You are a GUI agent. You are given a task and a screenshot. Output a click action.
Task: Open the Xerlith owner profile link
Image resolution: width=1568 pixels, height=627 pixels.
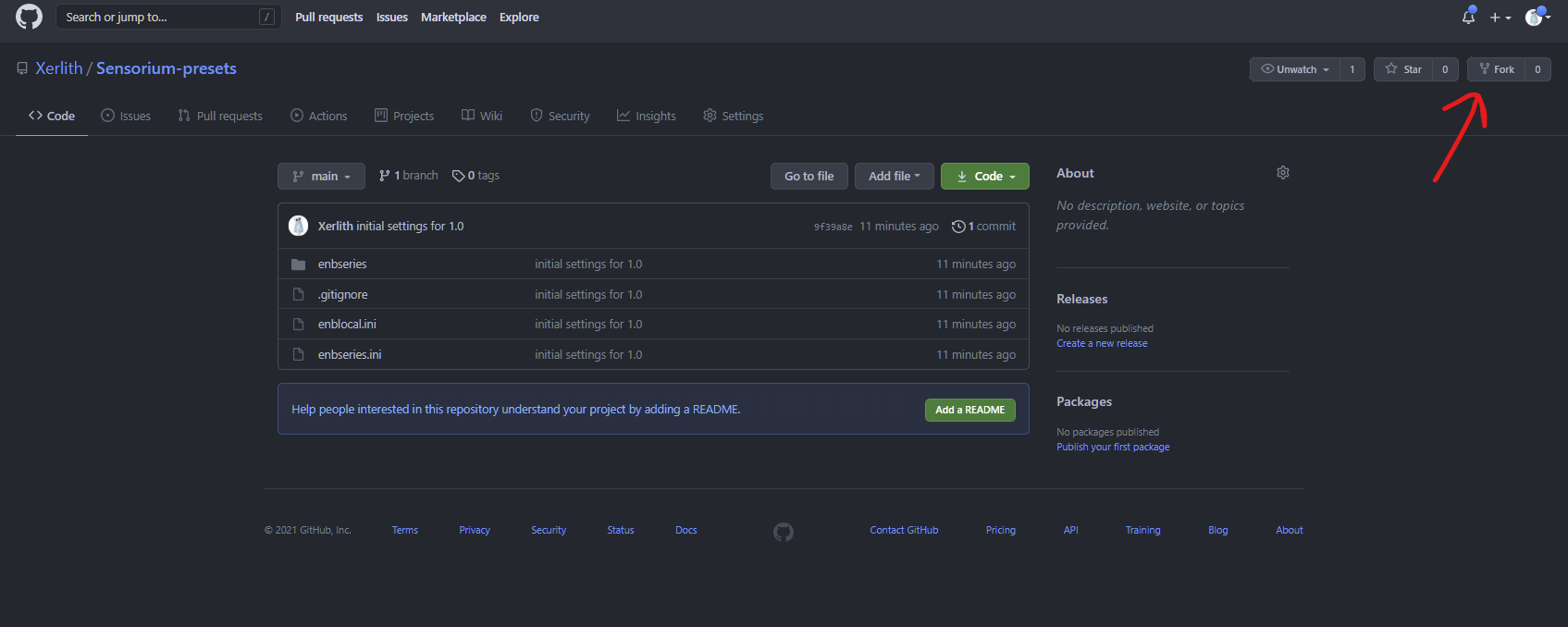(x=59, y=68)
